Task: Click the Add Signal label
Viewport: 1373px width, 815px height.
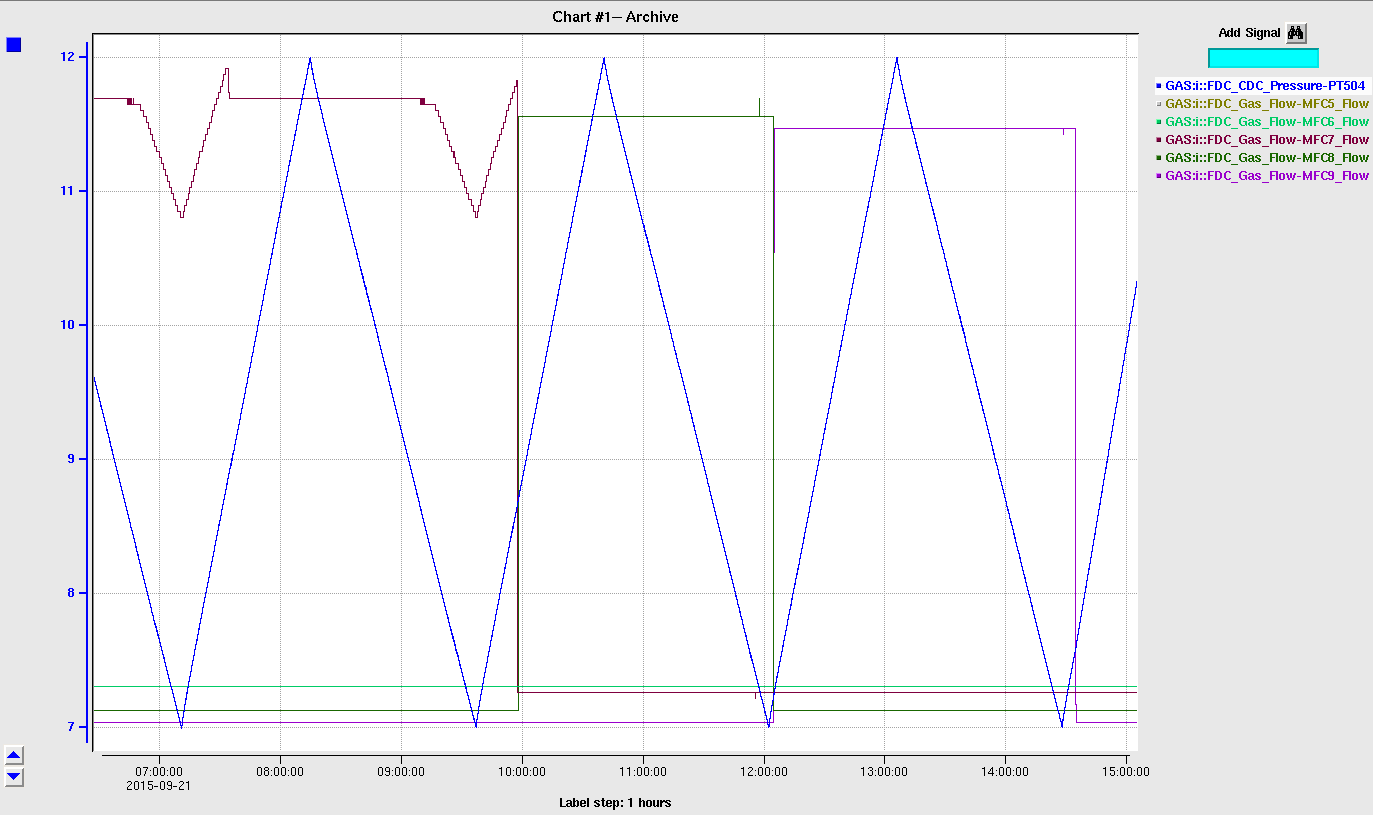Action: coord(1249,33)
